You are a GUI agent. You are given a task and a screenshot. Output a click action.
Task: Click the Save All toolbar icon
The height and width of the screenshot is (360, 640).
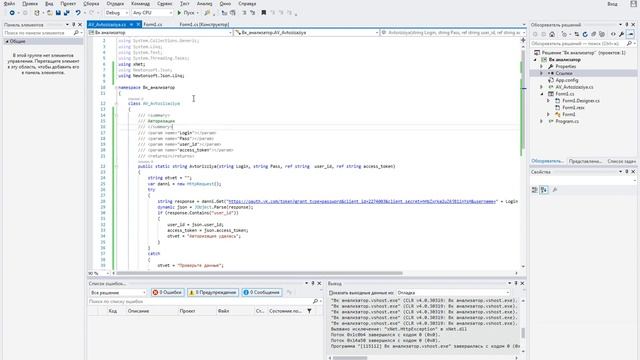67,13
